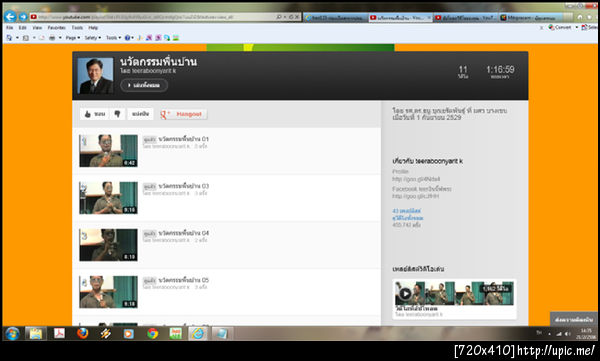Go forward with the browser Forward arrow
Image resolution: width=600 pixels, height=361 pixels.
(23, 17)
